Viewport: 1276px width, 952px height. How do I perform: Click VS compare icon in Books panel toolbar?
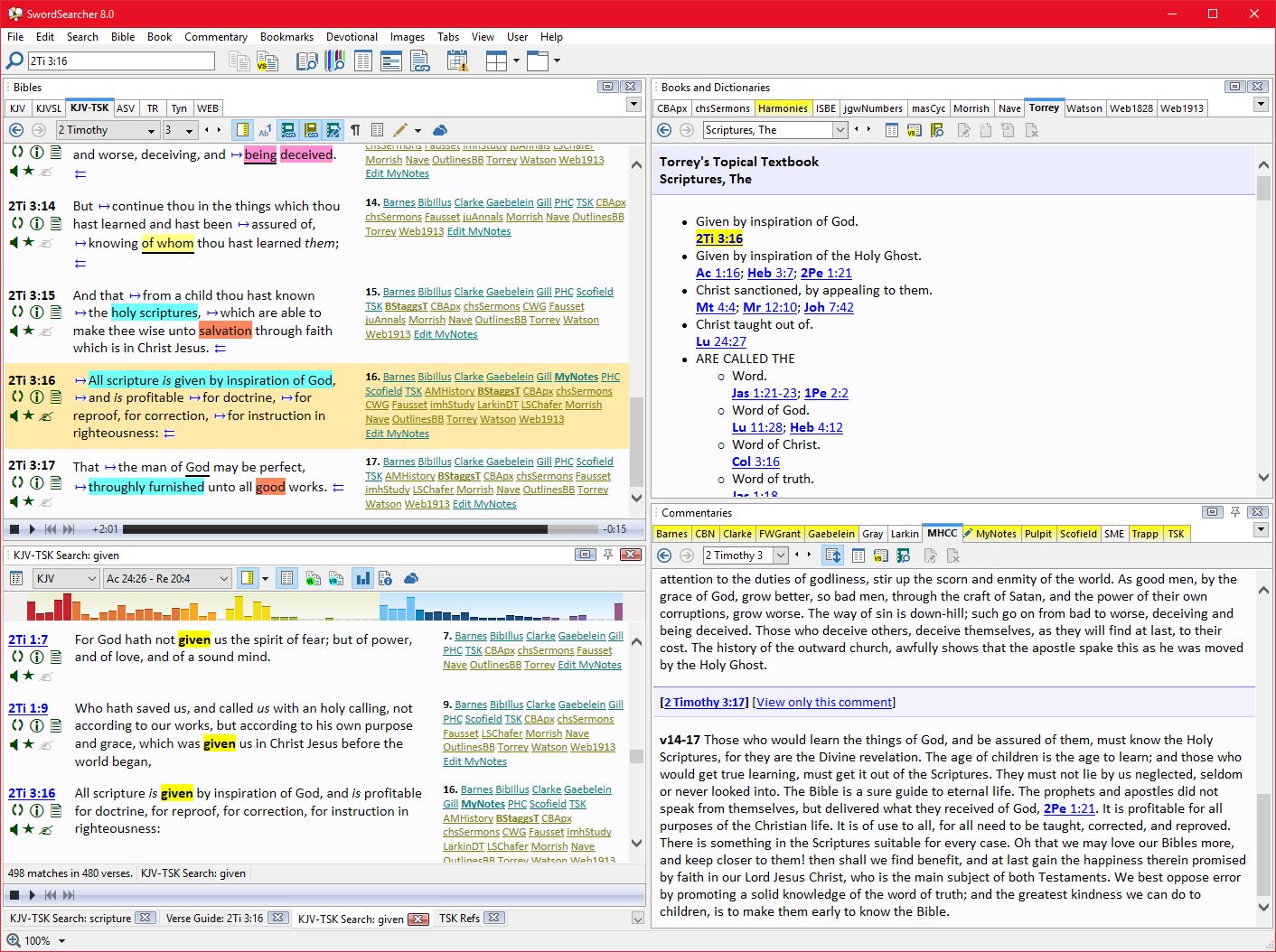(x=915, y=130)
